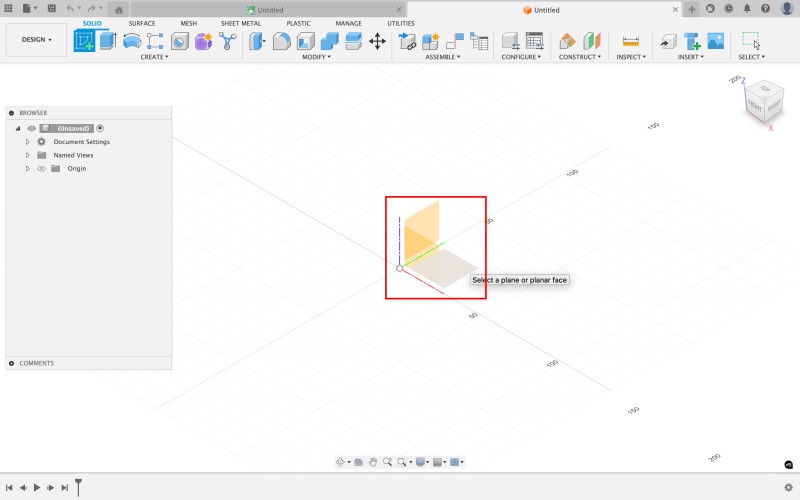This screenshot has height=500, width=800.
Task: Expand the Comments panel
Action: 11,363
